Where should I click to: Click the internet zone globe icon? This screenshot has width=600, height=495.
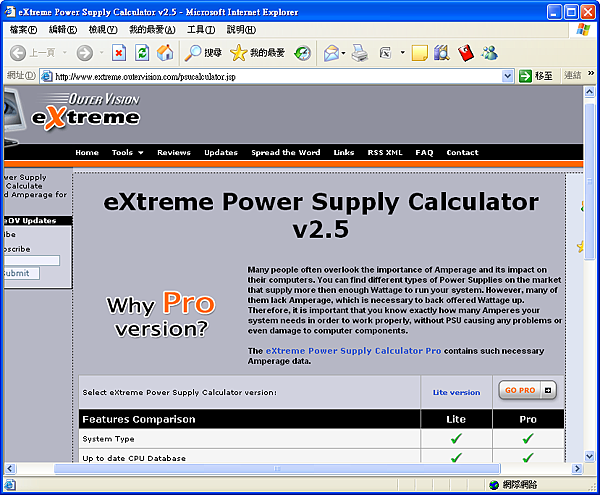[x=494, y=485]
